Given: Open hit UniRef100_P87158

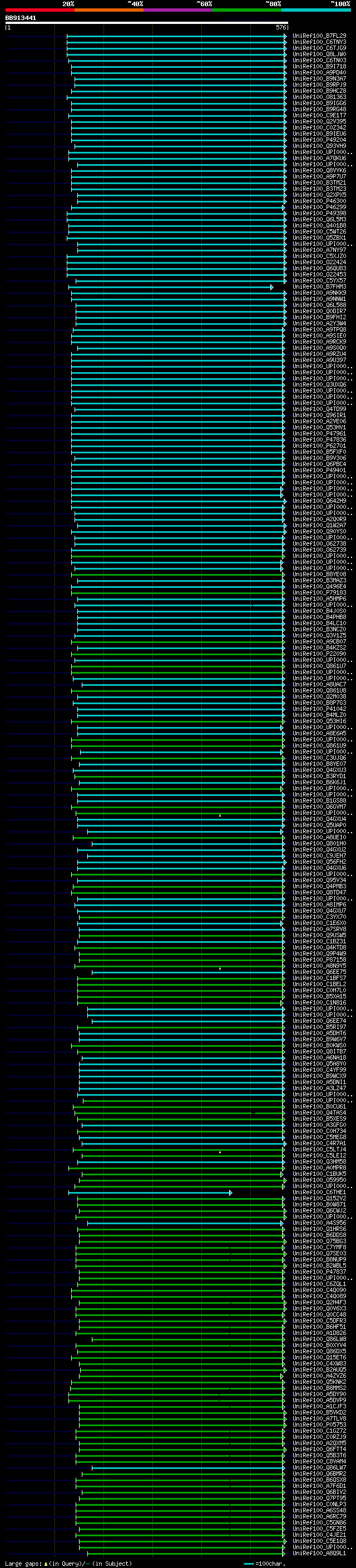Looking at the screenshot, I should (x=319, y=959).
